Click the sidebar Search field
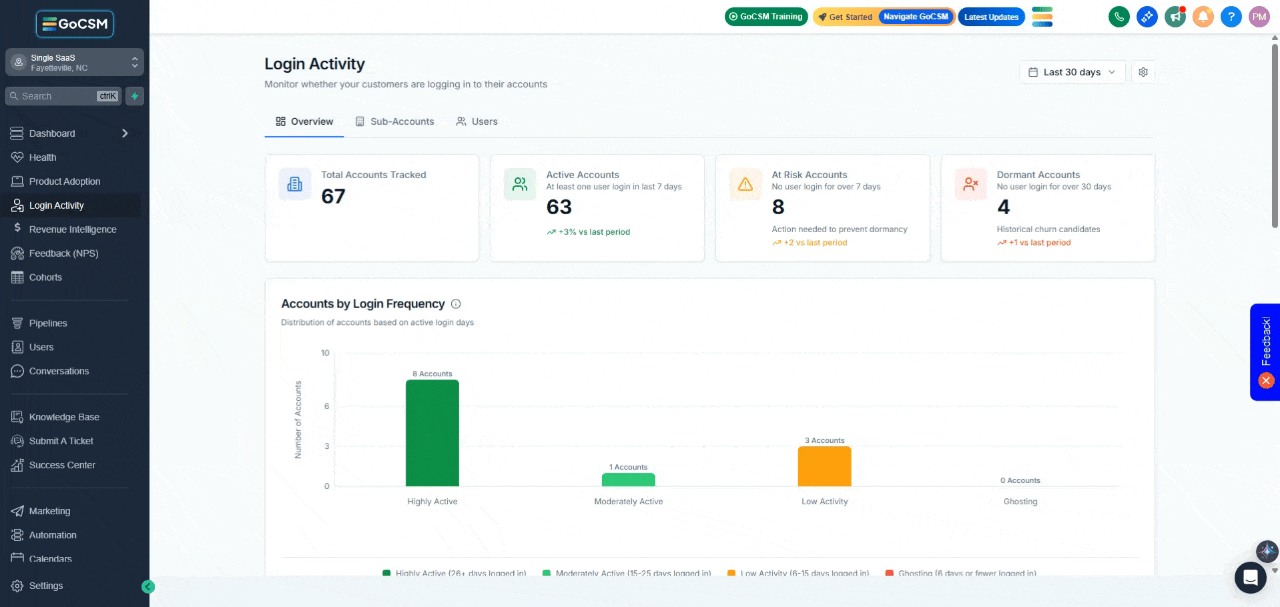 coord(63,96)
